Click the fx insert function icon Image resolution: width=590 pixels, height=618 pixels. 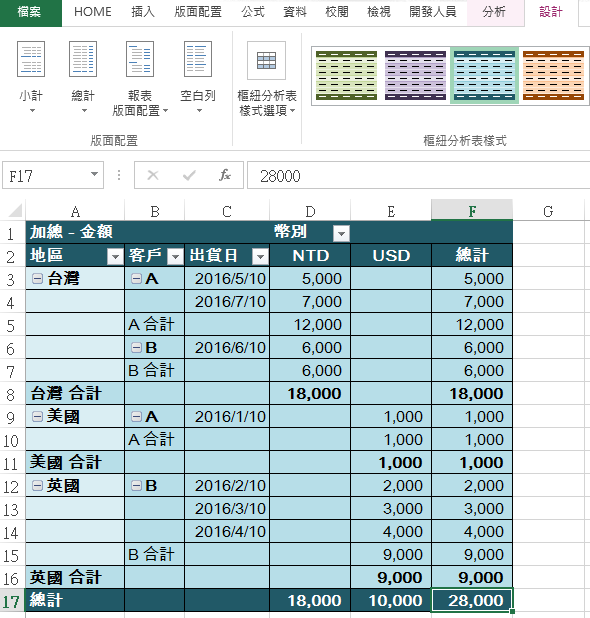pos(225,175)
